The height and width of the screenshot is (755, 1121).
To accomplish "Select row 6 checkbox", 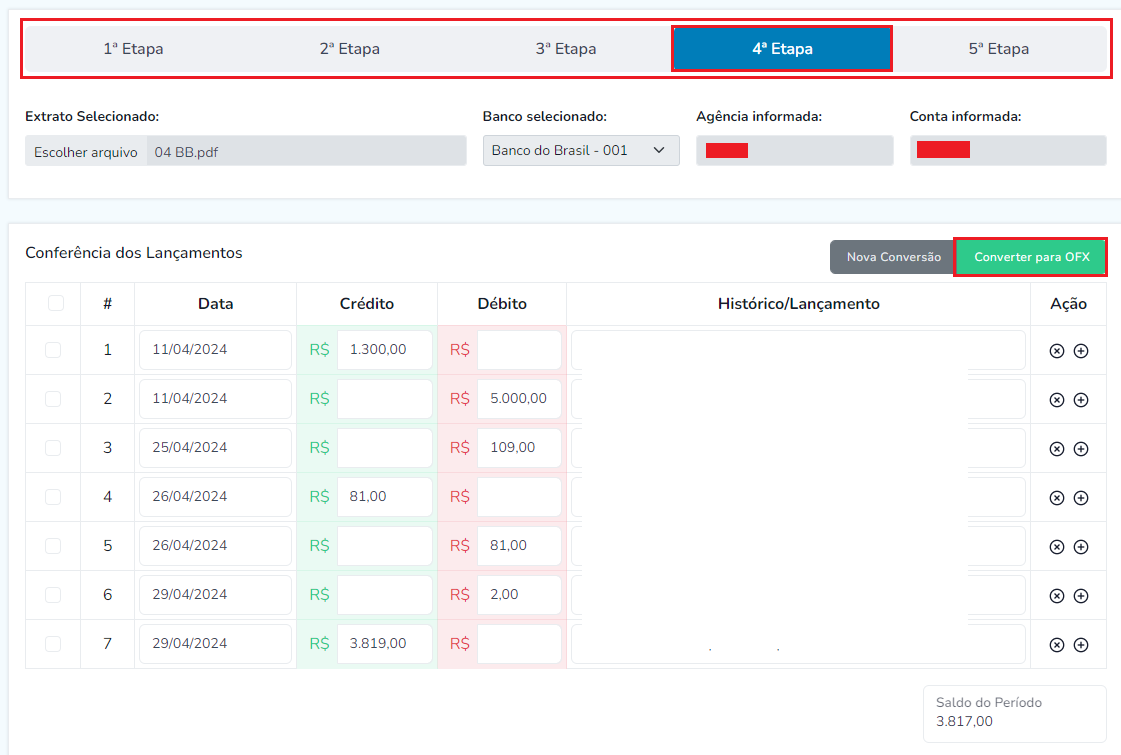I will coord(53,594).
